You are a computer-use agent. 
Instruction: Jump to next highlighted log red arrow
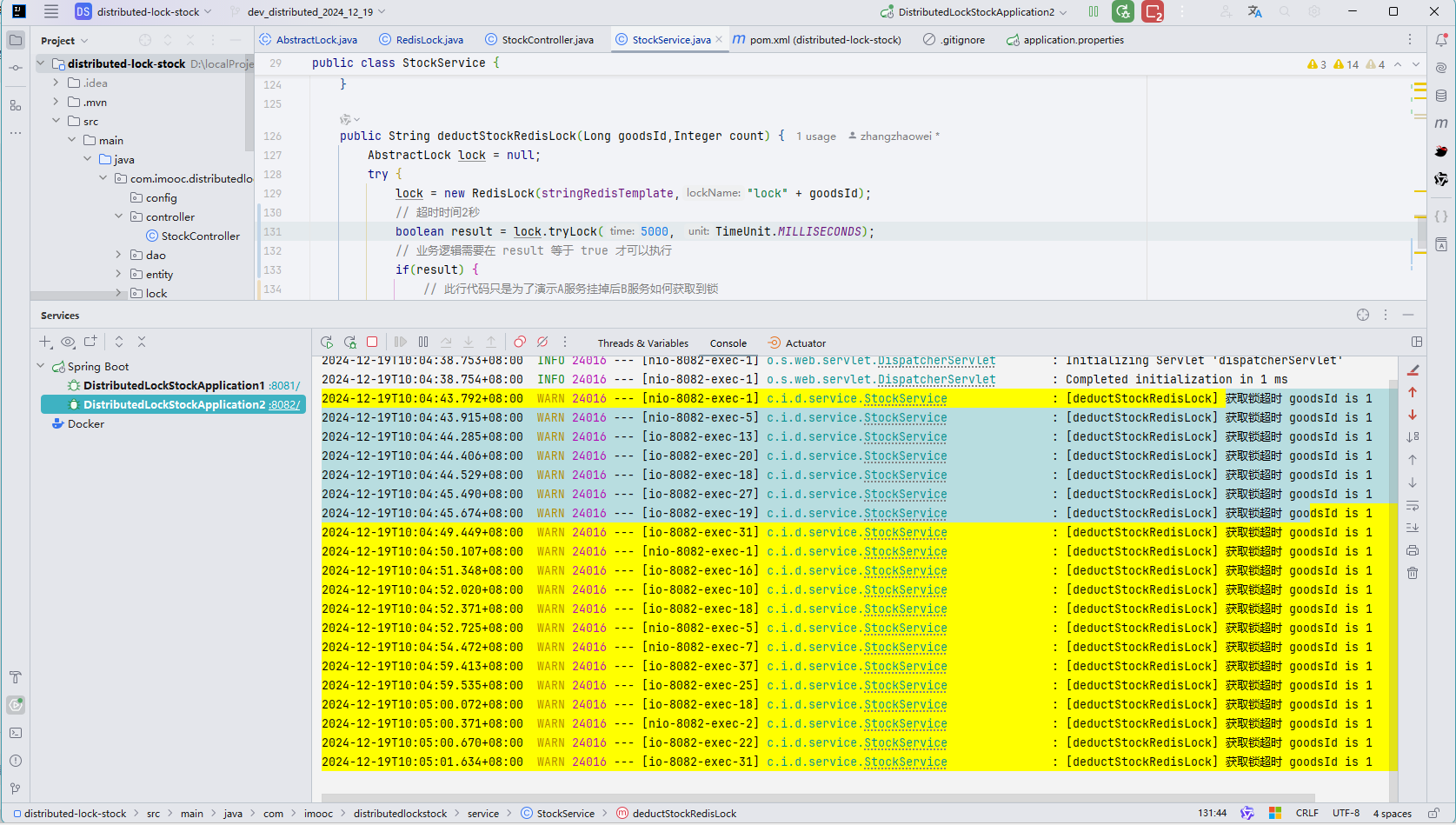tap(1413, 415)
